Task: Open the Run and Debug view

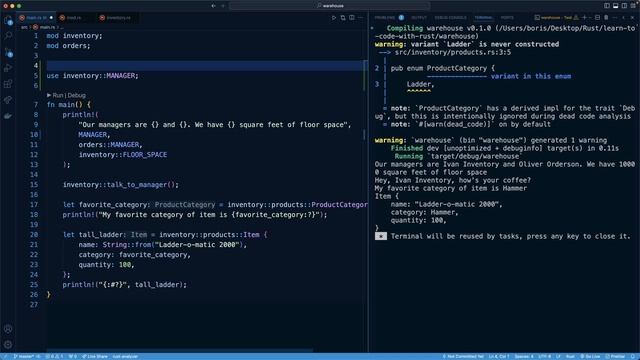Action: point(8,68)
